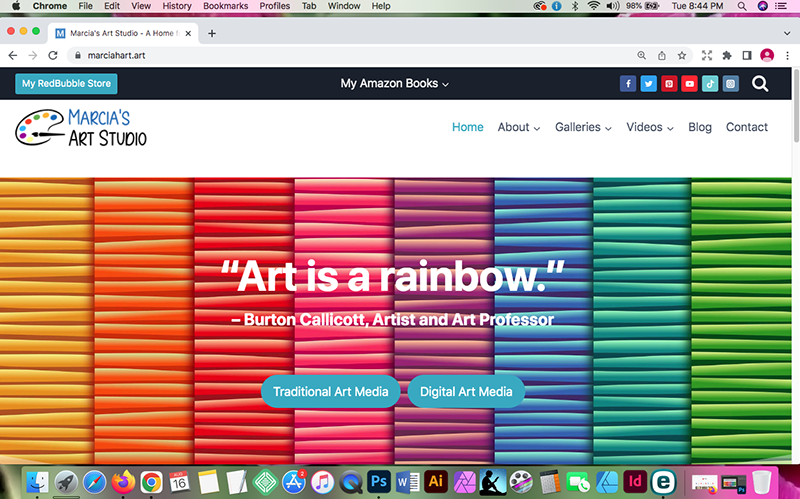The height and width of the screenshot is (499, 800).
Task: Open the Pinterest social icon
Action: (669, 84)
